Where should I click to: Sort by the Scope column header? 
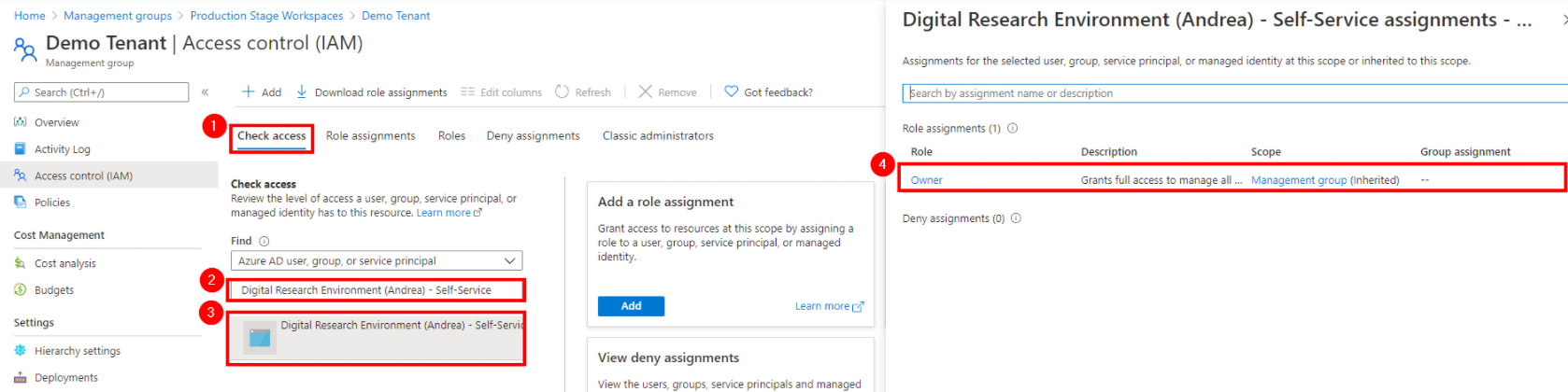1266,152
